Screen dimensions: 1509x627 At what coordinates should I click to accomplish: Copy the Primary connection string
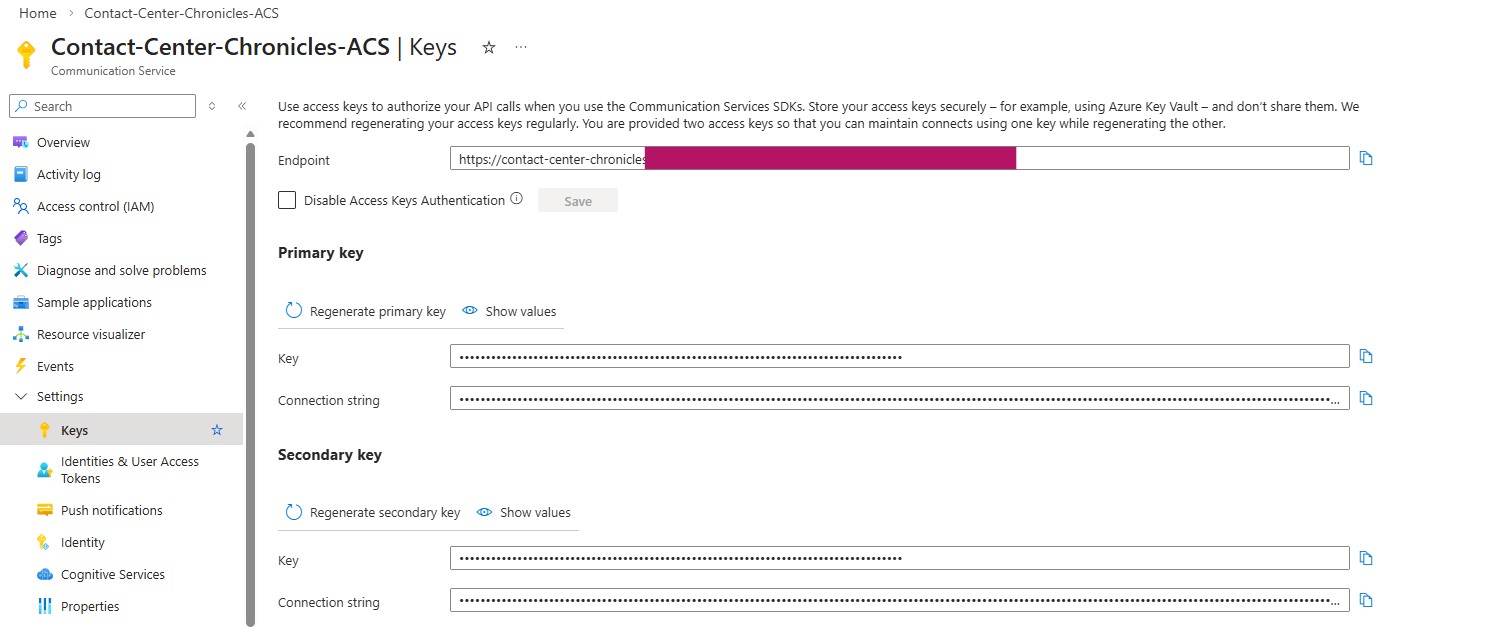point(1366,398)
